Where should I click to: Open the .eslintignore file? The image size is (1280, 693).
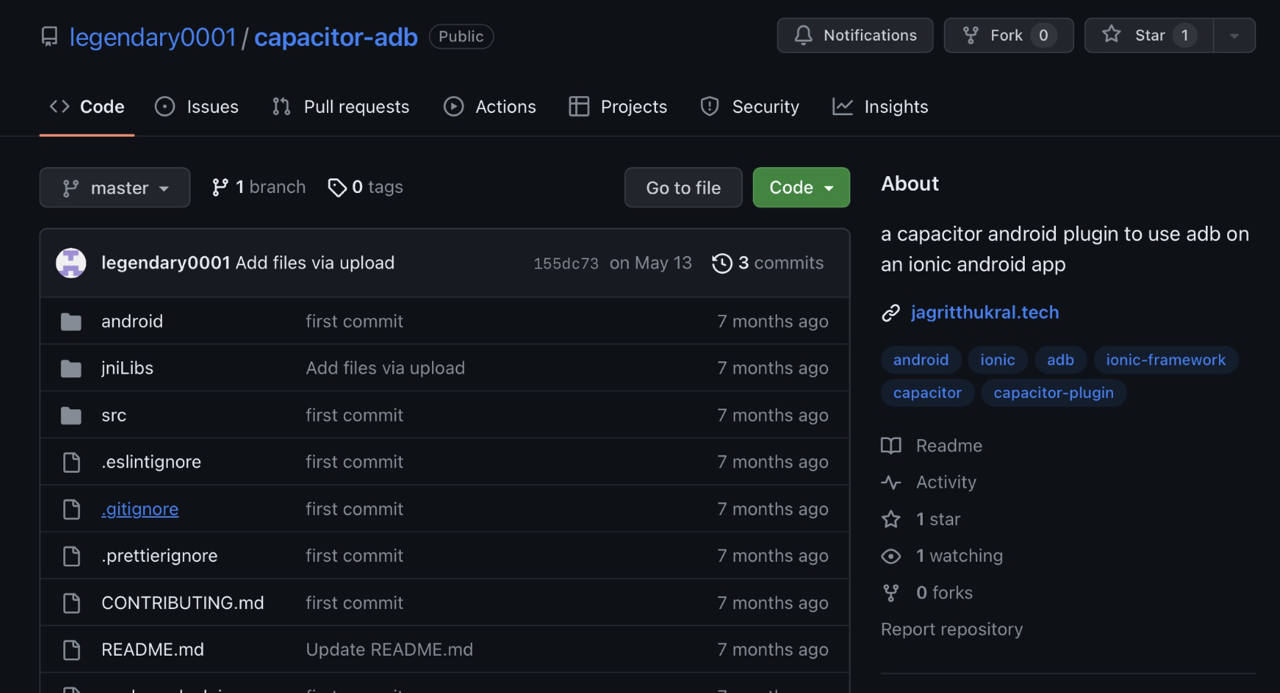tap(151, 462)
